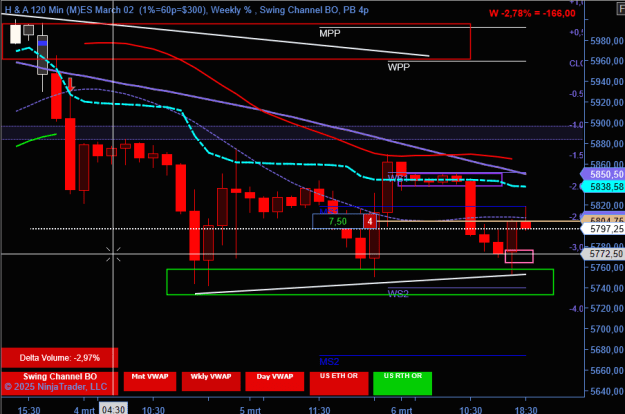Click the weekly result W -2,78% = -166,00
Viewport: 625px width, 414px height.
(x=532, y=13)
